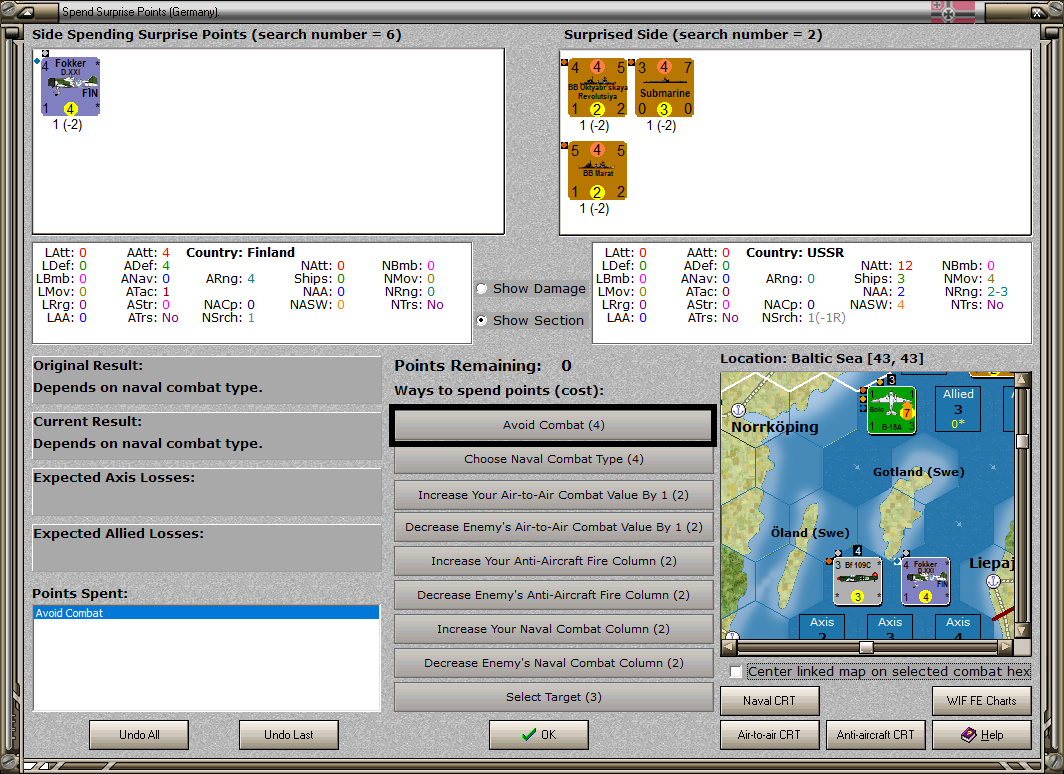
Task: Toggle Center linked map on combat hex
Action: click(736, 672)
